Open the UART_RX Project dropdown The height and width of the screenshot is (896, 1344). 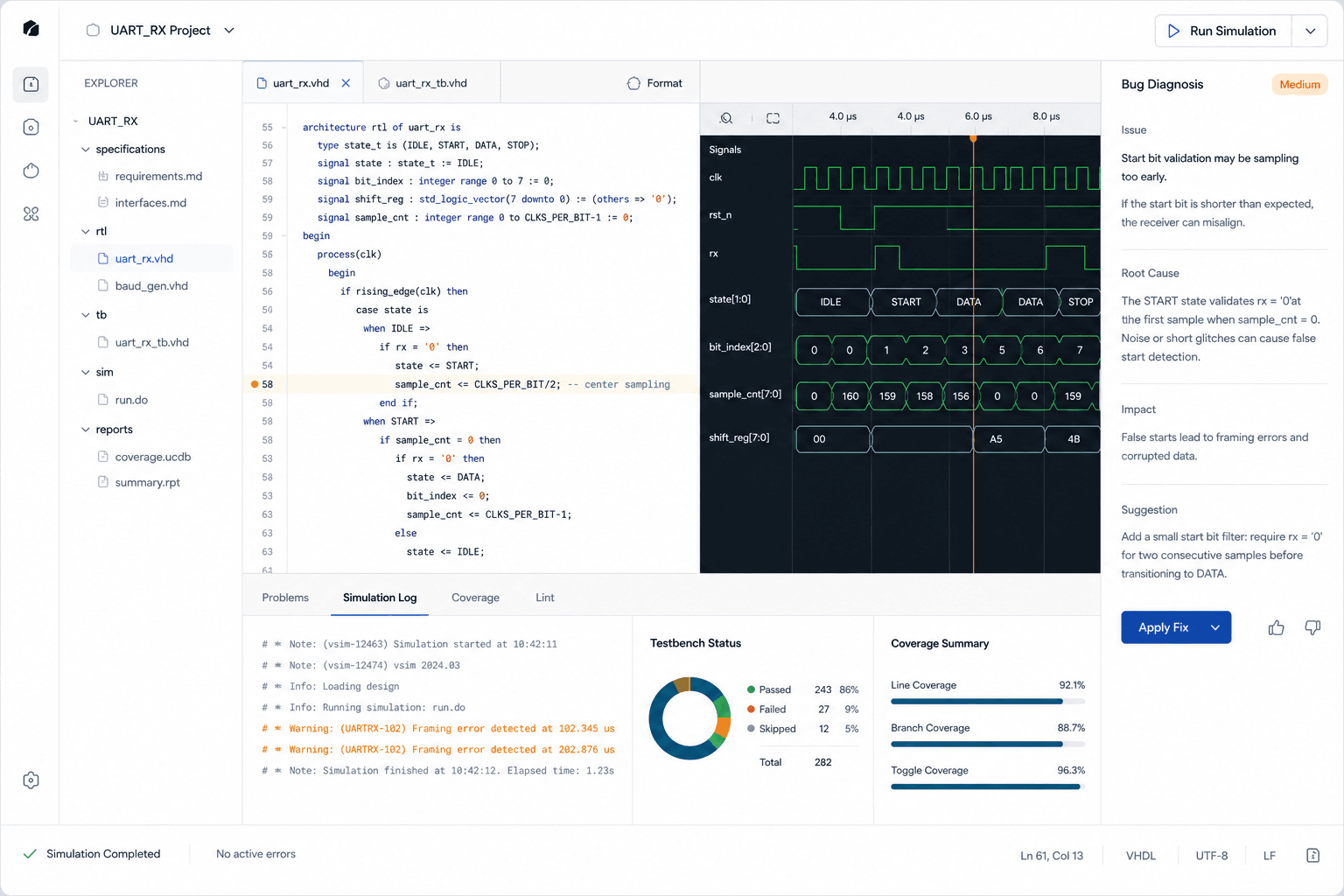click(229, 31)
